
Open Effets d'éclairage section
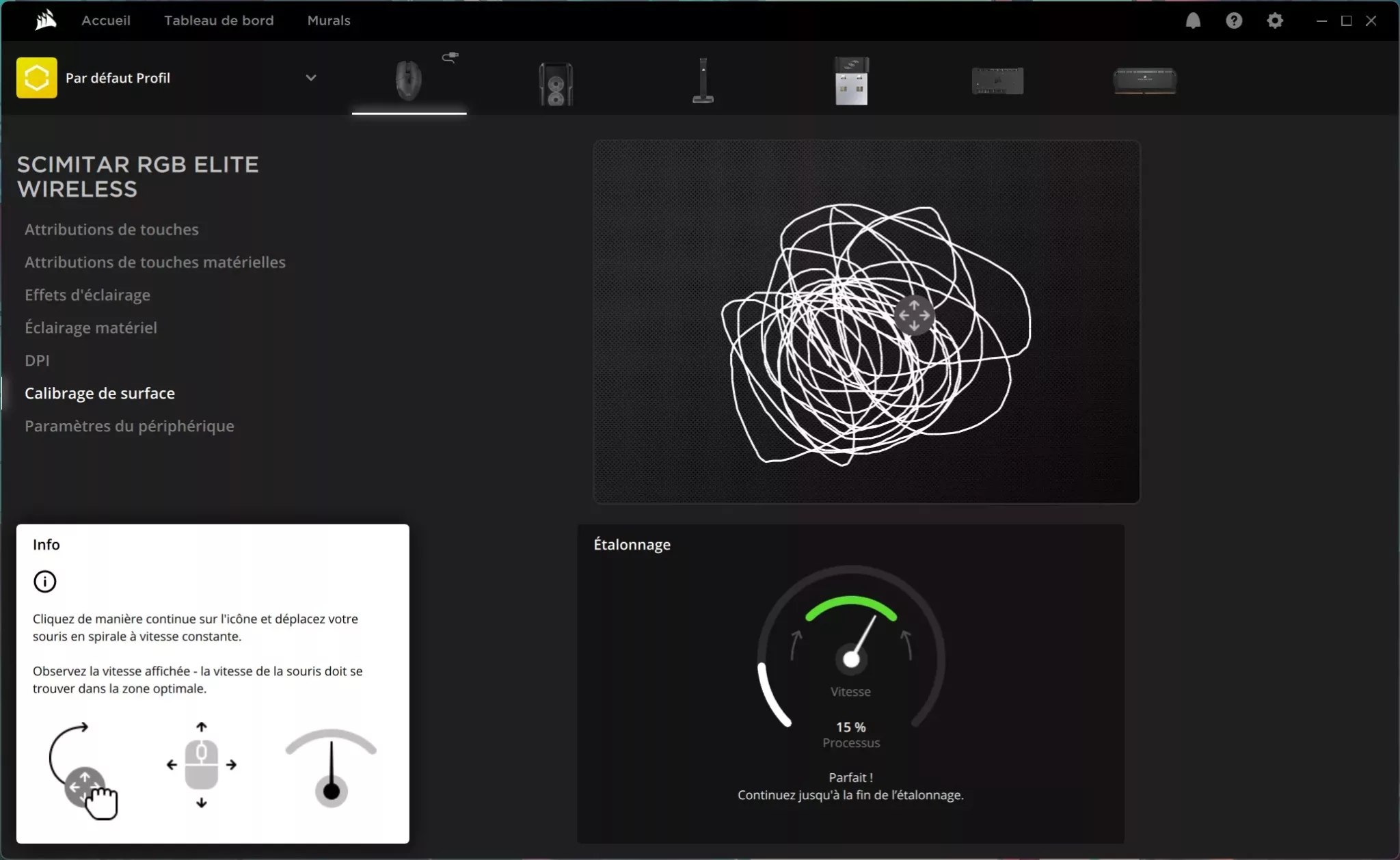point(87,295)
